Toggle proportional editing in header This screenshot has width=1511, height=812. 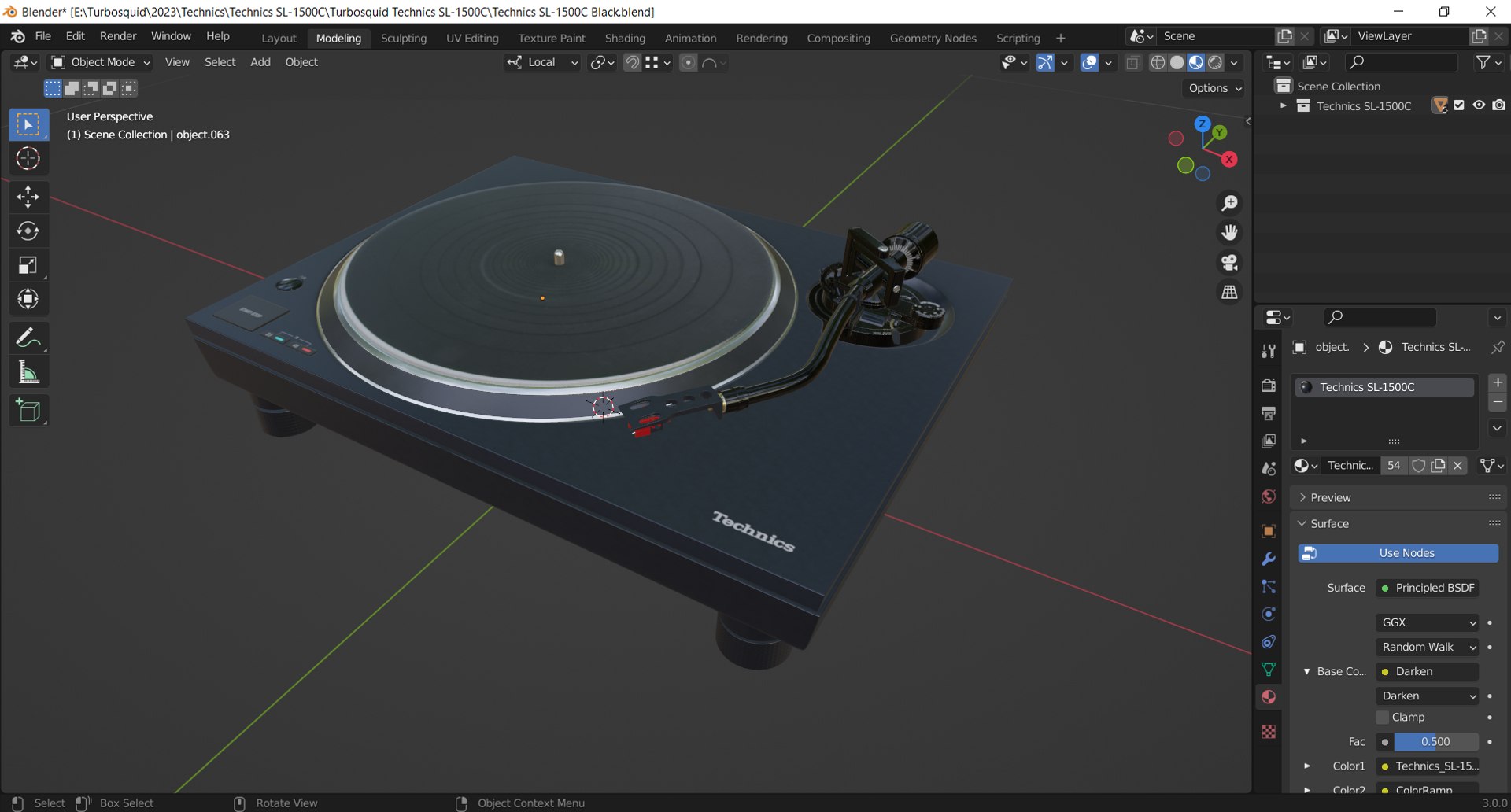688,62
